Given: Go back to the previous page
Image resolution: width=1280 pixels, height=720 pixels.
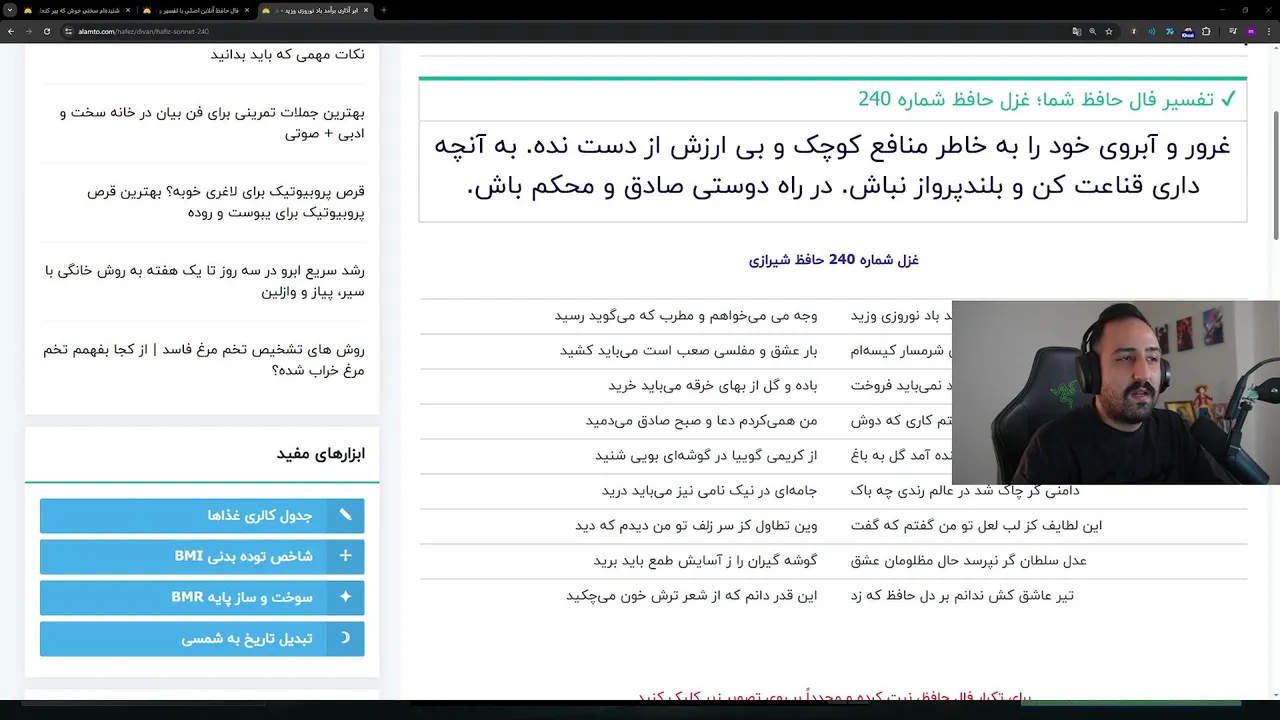Looking at the screenshot, I should point(11,31).
